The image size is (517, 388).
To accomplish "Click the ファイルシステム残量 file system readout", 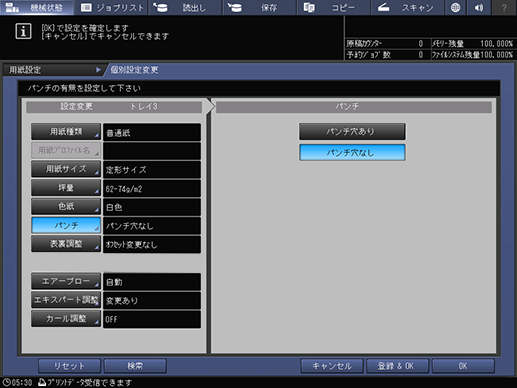I will tap(473, 55).
